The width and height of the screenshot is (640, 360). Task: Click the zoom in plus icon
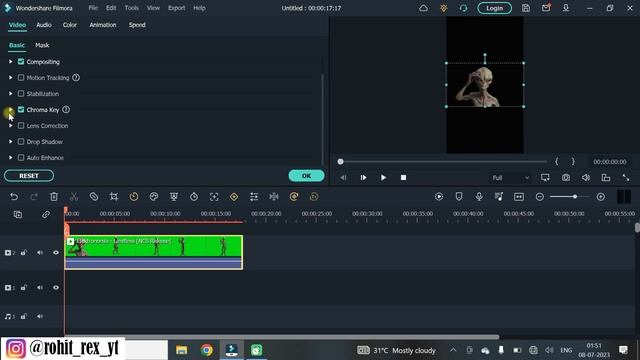point(600,197)
